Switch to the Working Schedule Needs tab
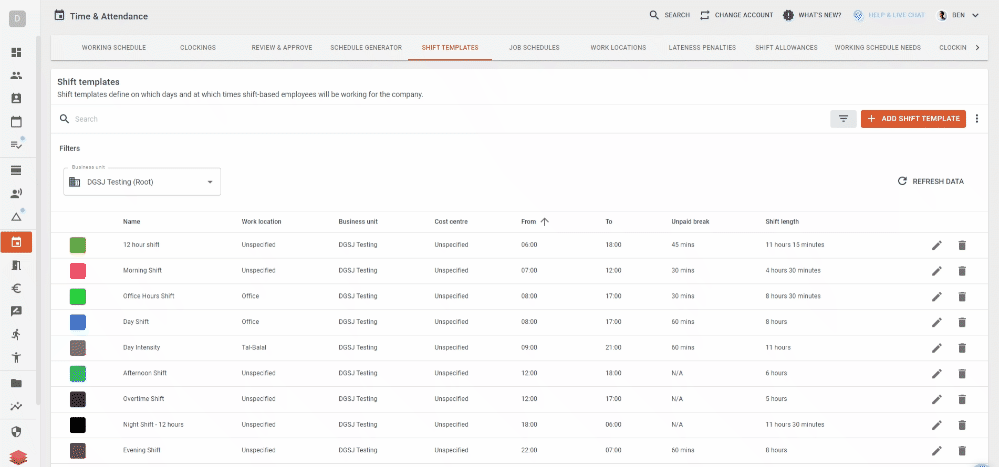This screenshot has width=999, height=467. tap(877, 48)
